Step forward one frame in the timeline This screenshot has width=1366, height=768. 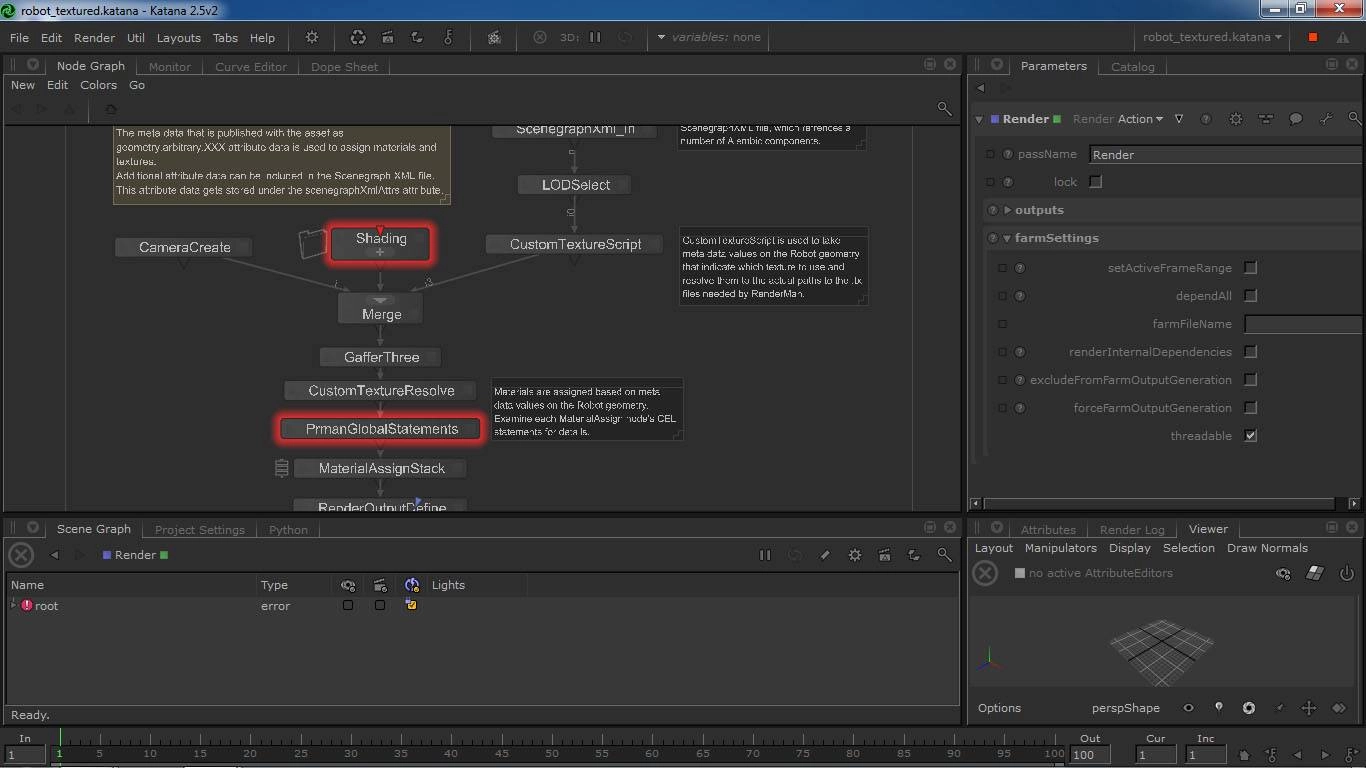point(1326,755)
